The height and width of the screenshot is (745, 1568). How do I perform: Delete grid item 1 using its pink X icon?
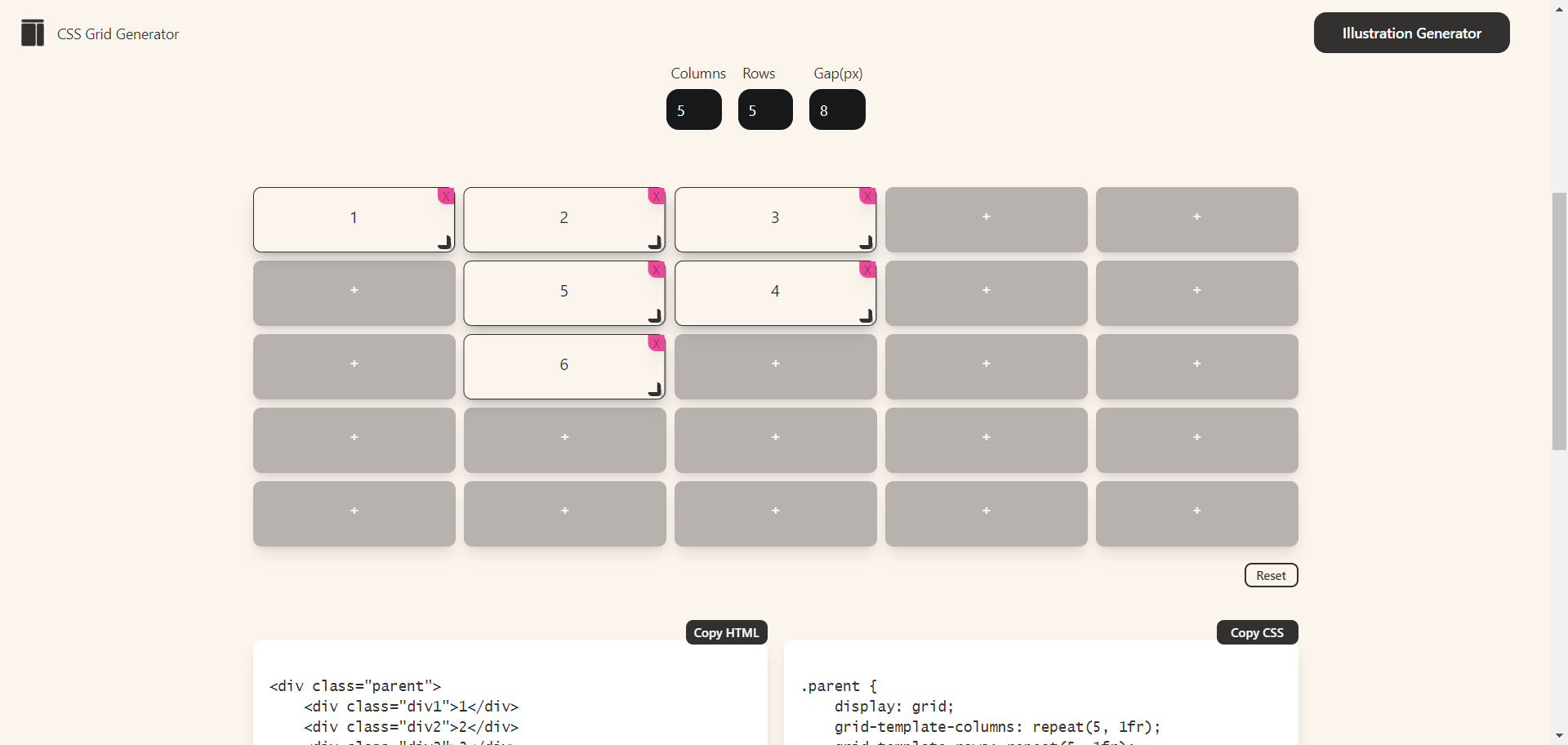(446, 196)
